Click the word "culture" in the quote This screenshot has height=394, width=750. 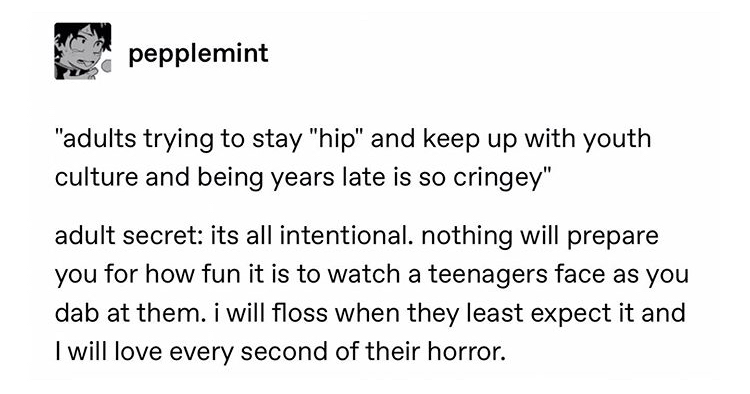(96, 178)
